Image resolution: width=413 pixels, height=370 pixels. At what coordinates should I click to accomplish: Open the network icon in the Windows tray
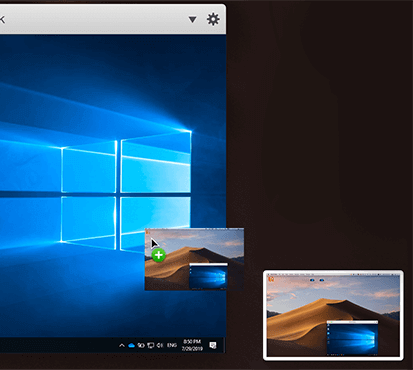click(x=151, y=345)
